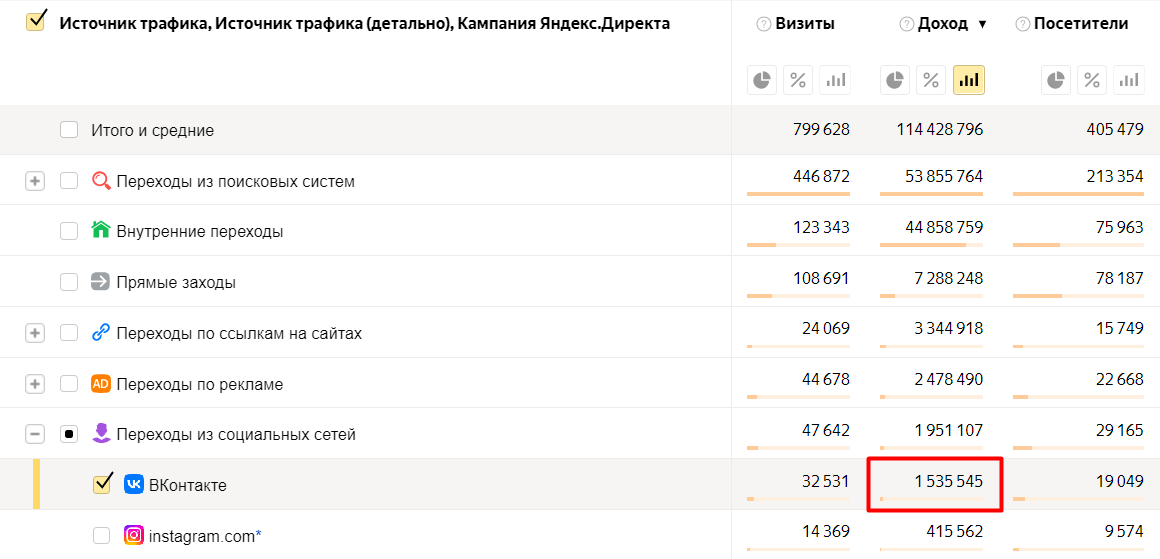Uncheck the ВКонтакте row checkbox
The width and height of the screenshot is (1160, 559).
[102, 484]
